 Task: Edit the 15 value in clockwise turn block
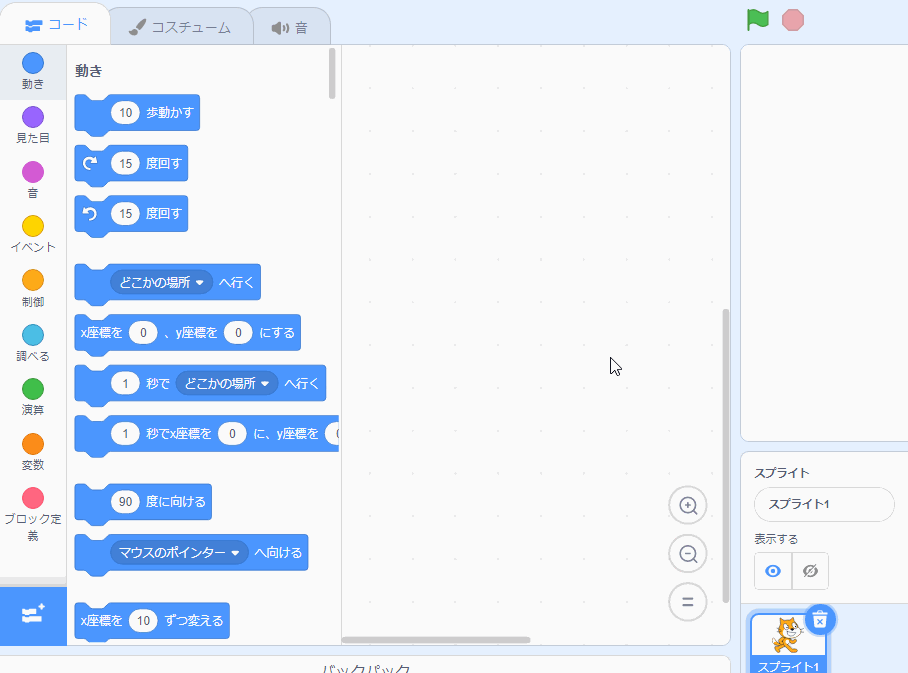[126, 163]
